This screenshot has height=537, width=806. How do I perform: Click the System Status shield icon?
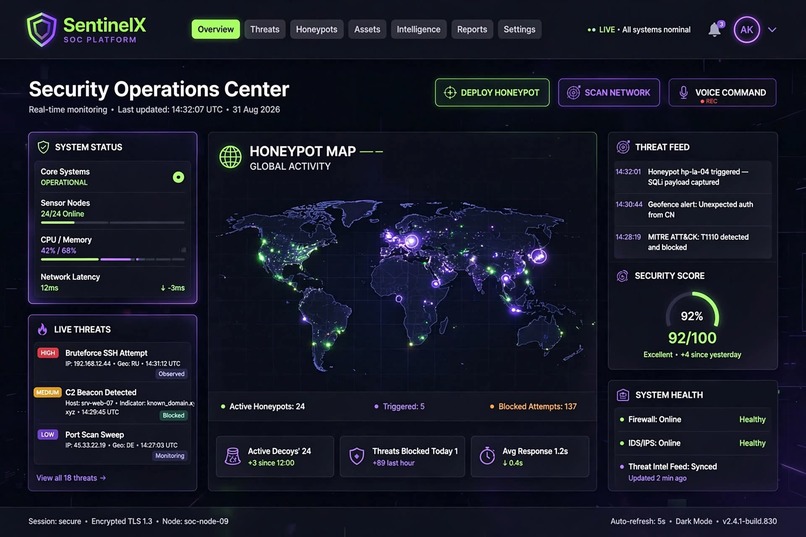tap(43, 147)
